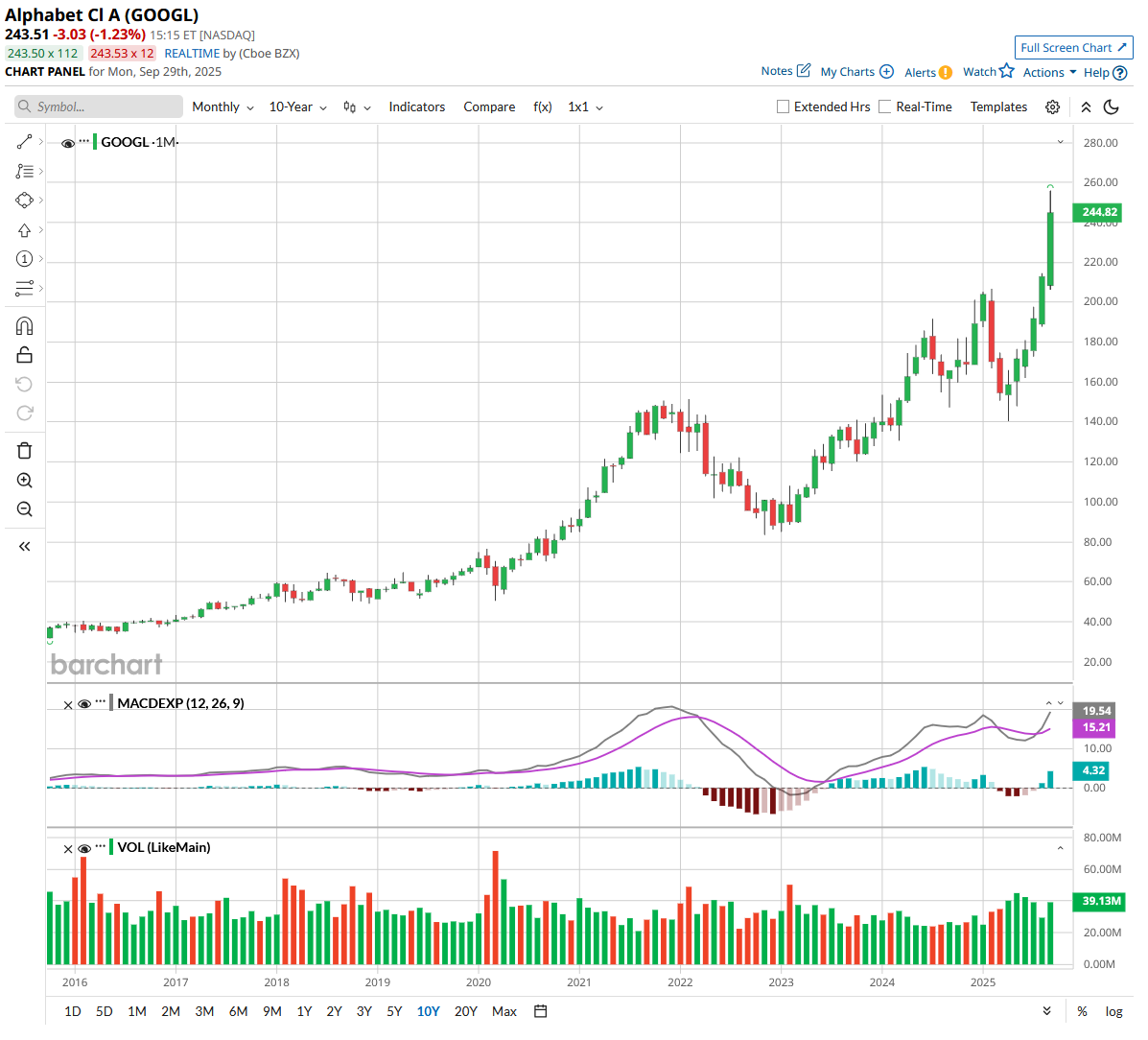This screenshot has width=1148, height=1040.
Task: Open the Fibonacci tools group
Action: [24, 171]
